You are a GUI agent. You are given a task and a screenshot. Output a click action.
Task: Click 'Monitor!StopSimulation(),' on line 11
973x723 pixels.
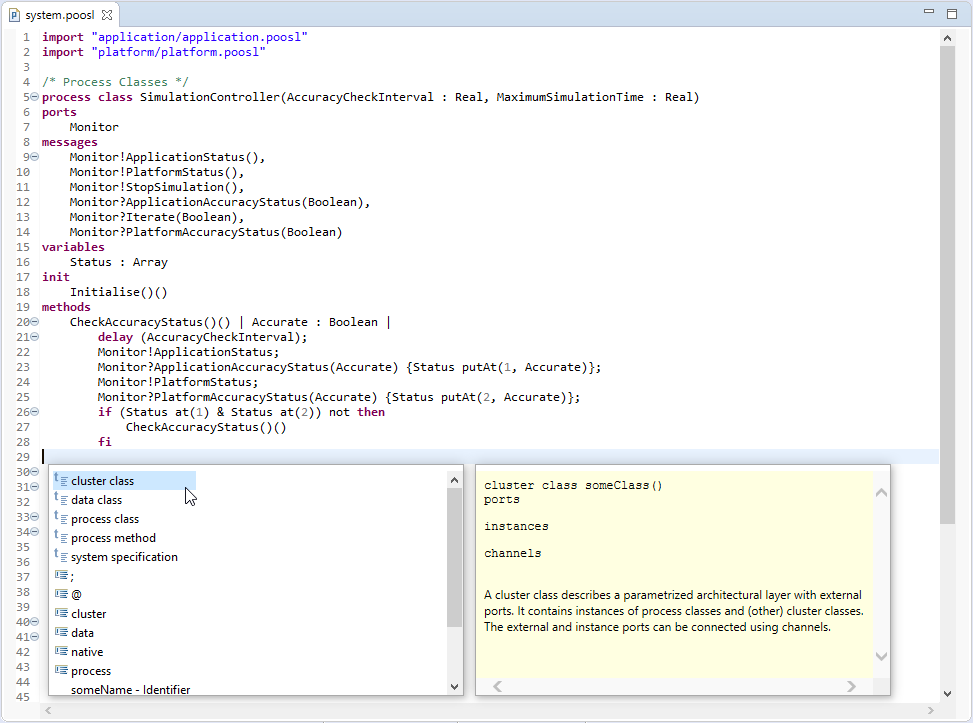[157, 187]
